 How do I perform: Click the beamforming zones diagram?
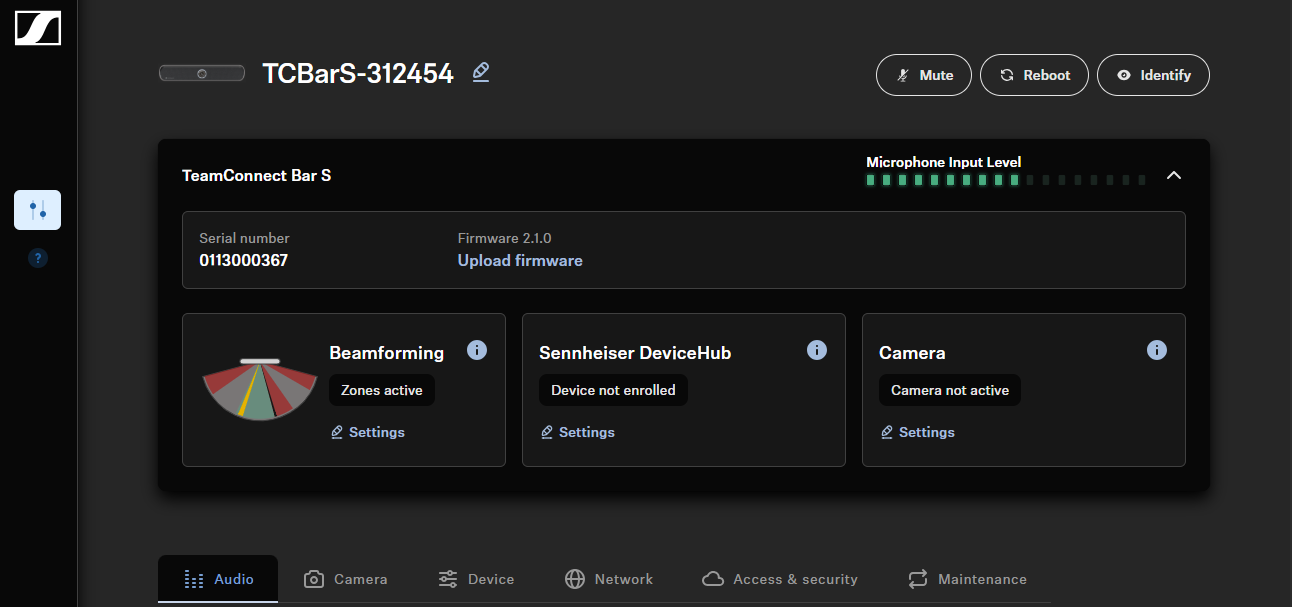click(260, 389)
